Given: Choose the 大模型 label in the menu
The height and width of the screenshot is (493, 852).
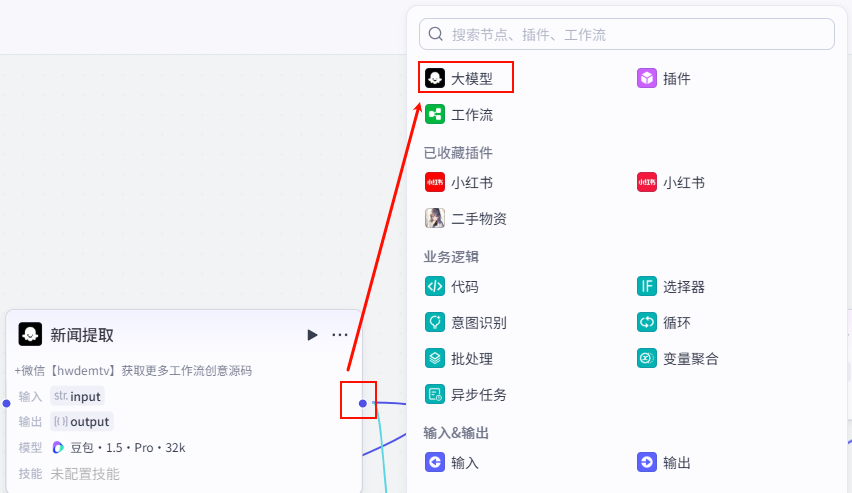Looking at the screenshot, I should (472, 79).
